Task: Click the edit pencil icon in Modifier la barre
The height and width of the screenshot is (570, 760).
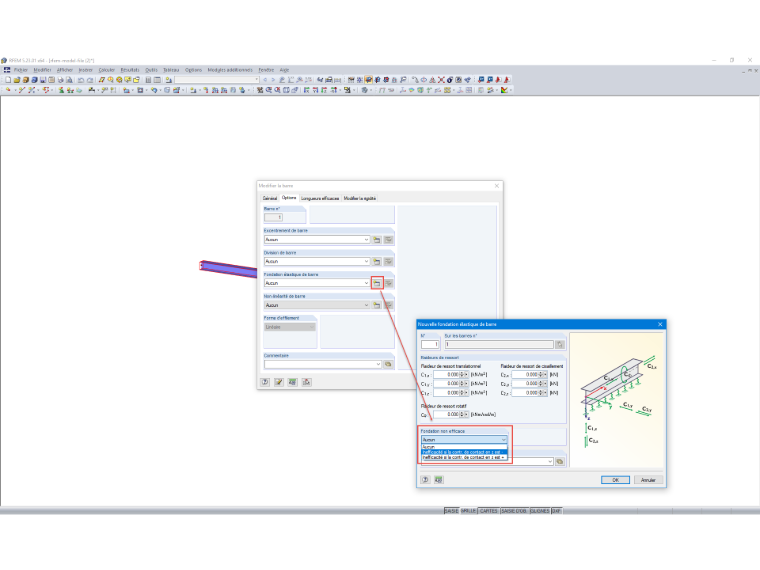Action: point(279,382)
